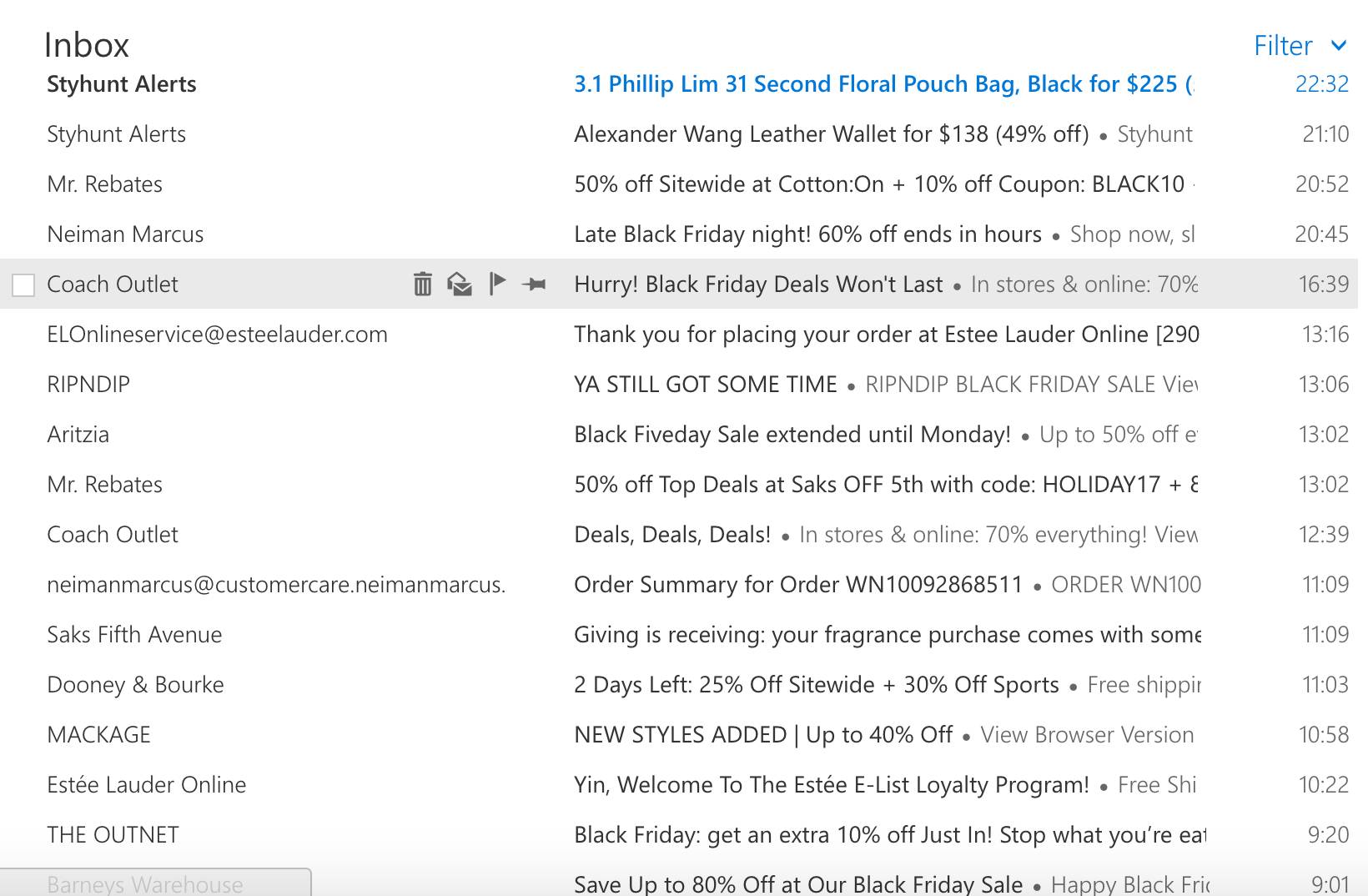
Task: Open Aritzia Black Fiveday Sale email
Action: pyautogui.click(x=792, y=435)
